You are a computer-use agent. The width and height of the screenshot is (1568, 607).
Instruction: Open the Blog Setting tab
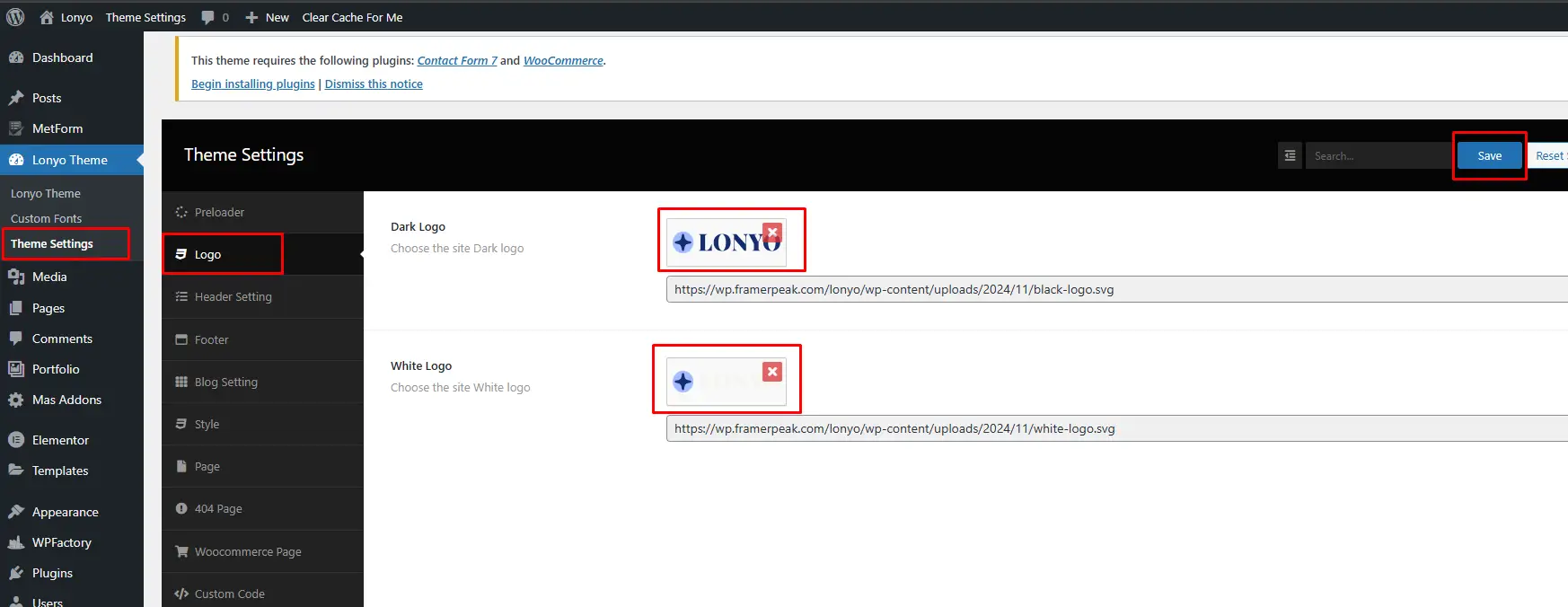click(x=262, y=382)
